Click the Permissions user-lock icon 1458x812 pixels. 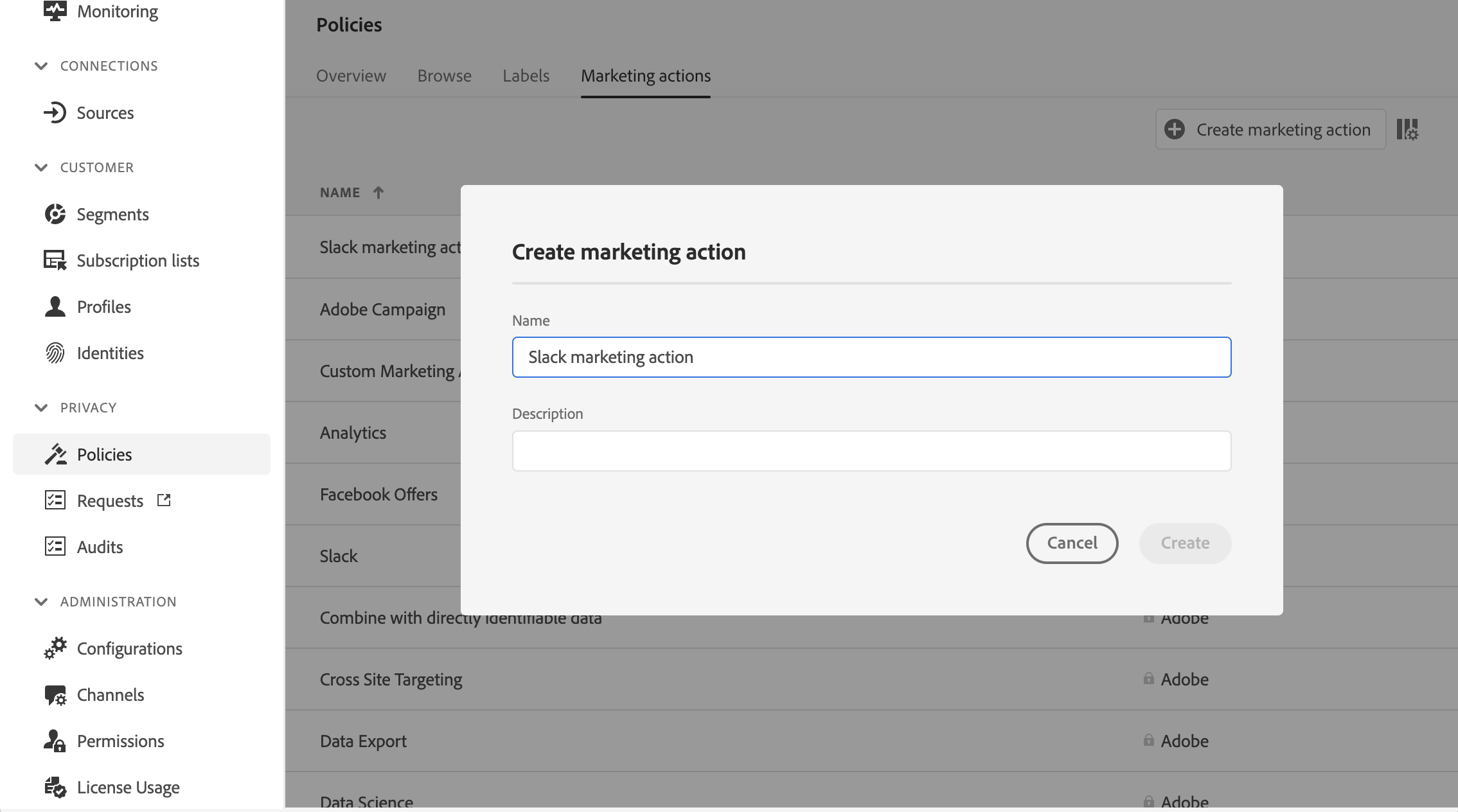pos(55,741)
